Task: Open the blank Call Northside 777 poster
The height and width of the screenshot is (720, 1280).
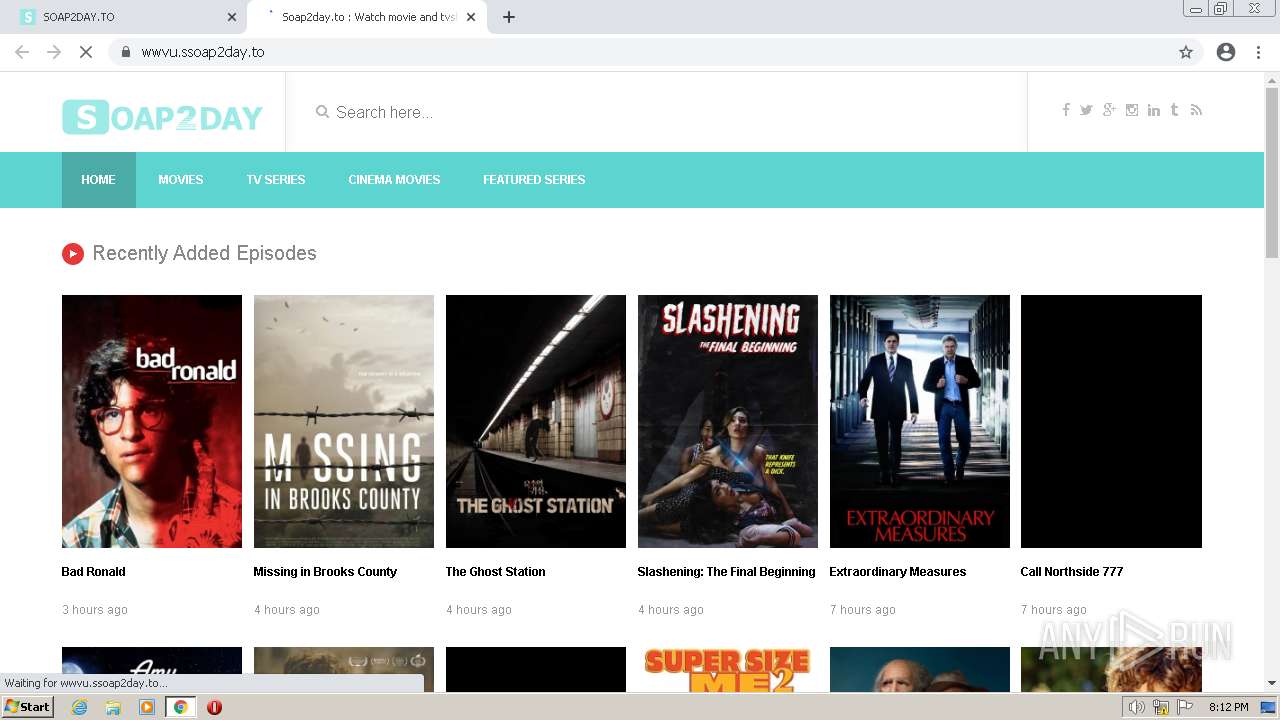Action: (x=1111, y=421)
